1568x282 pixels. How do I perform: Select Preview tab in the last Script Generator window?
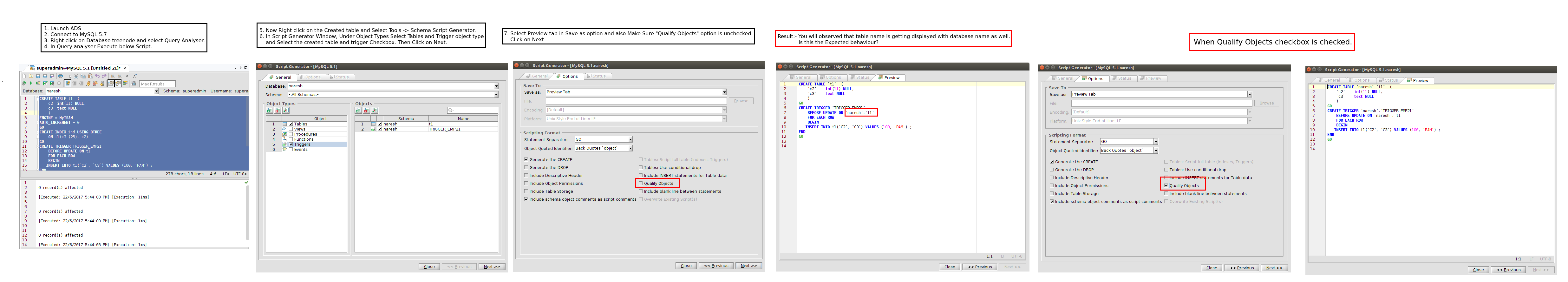click(x=1417, y=80)
